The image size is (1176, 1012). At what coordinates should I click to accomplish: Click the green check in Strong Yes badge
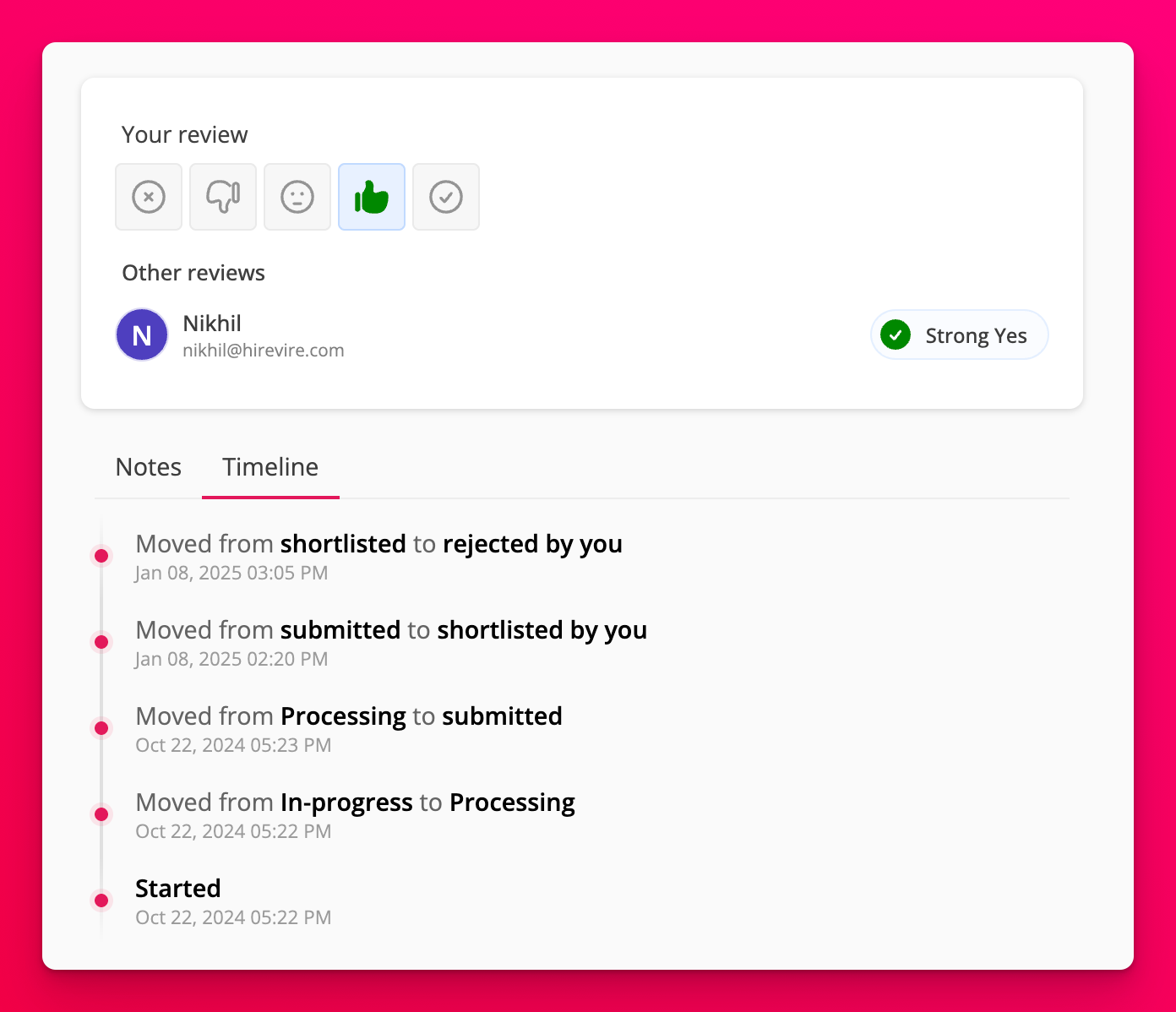coord(896,335)
